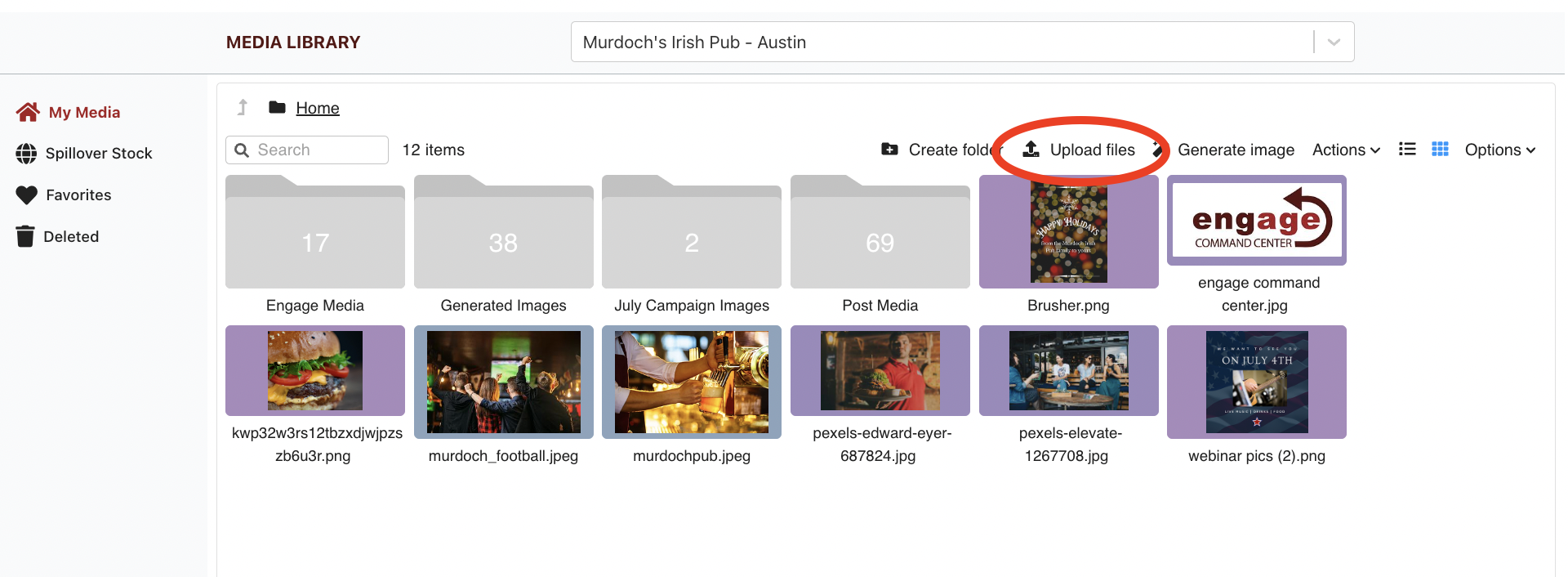Expand the Options dropdown
This screenshot has height=577, width=1568.
(x=1499, y=150)
